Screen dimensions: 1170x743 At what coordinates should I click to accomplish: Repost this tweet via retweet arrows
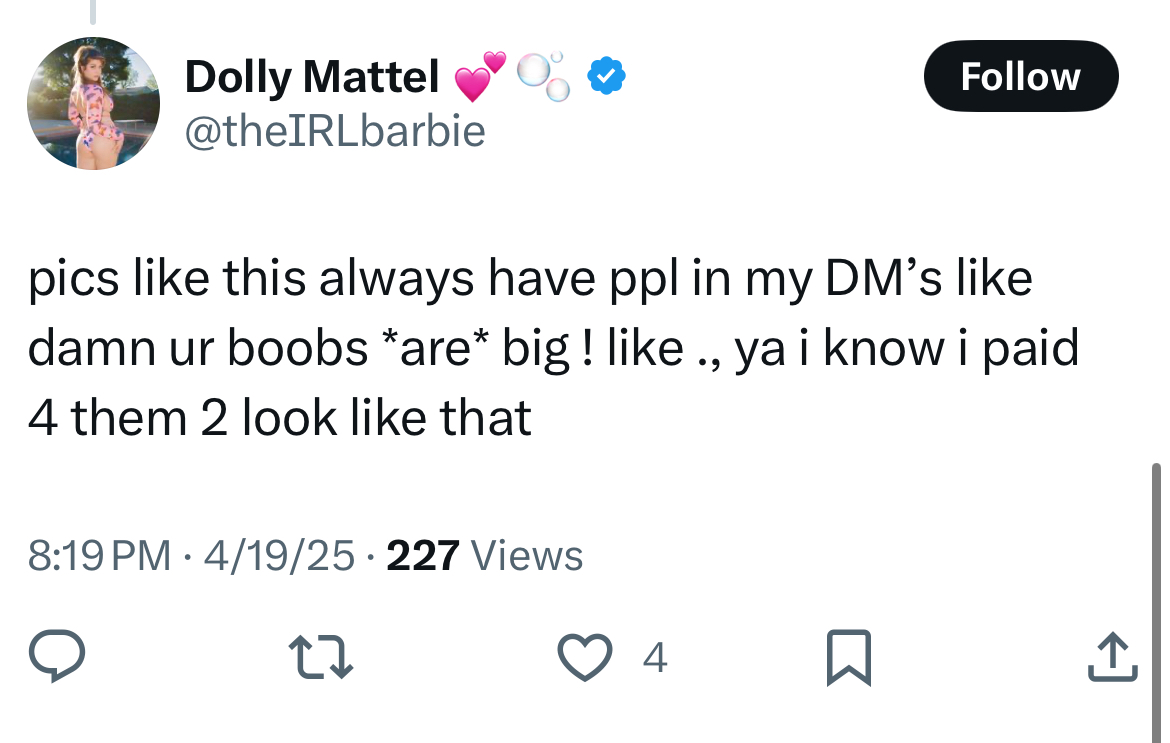click(x=320, y=656)
